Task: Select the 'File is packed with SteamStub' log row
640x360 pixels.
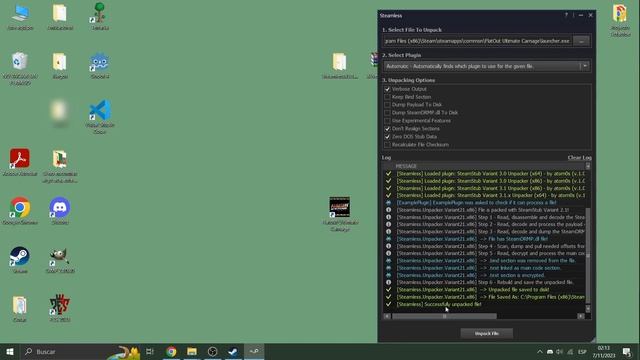Action: click(x=484, y=210)
